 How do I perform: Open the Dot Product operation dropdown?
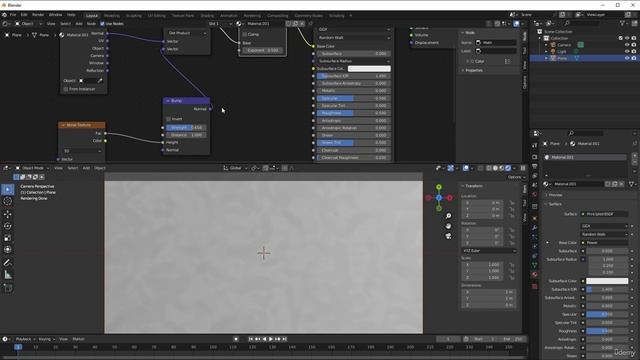point(187,33)
